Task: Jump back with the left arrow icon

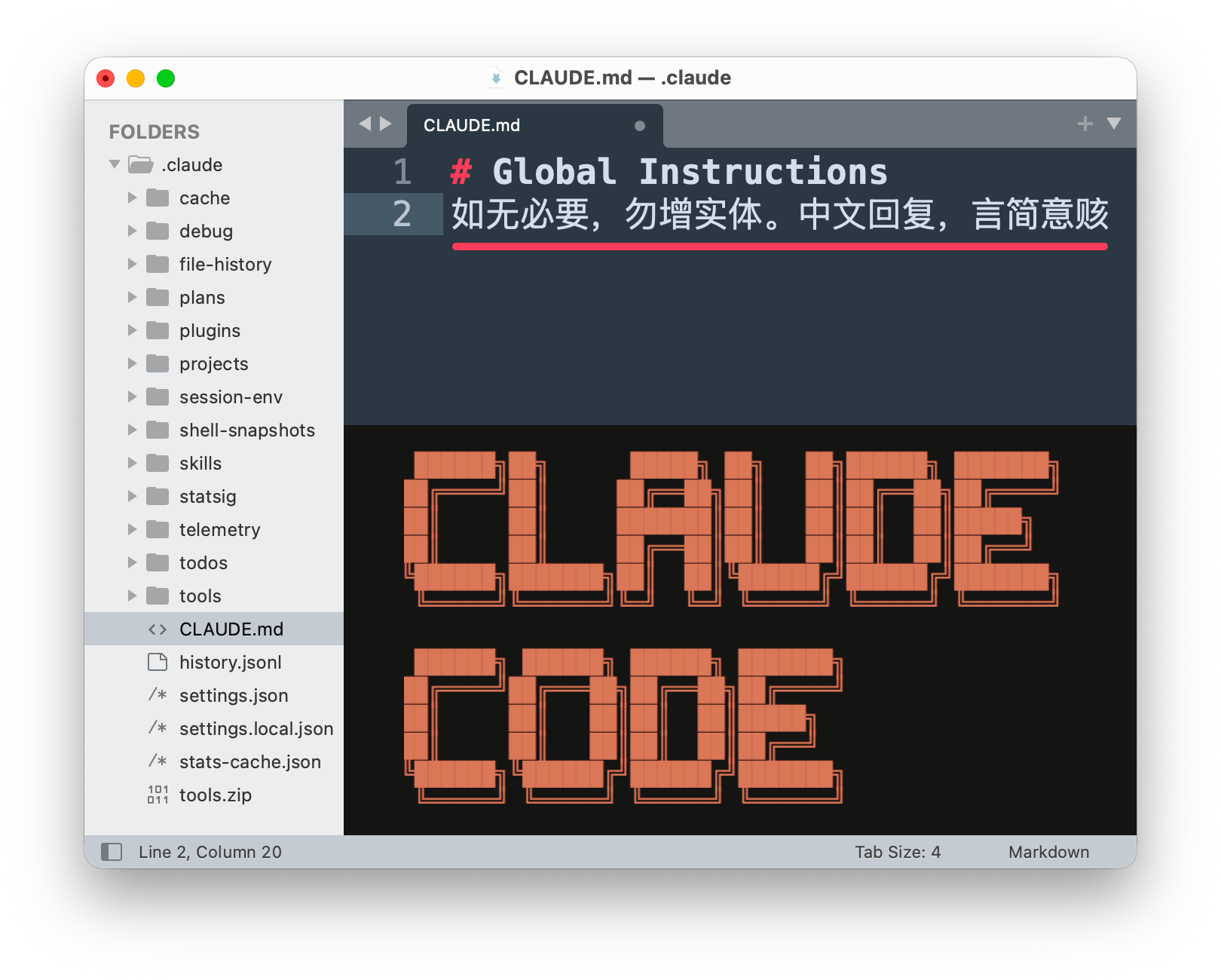Action: coord(365,124)
